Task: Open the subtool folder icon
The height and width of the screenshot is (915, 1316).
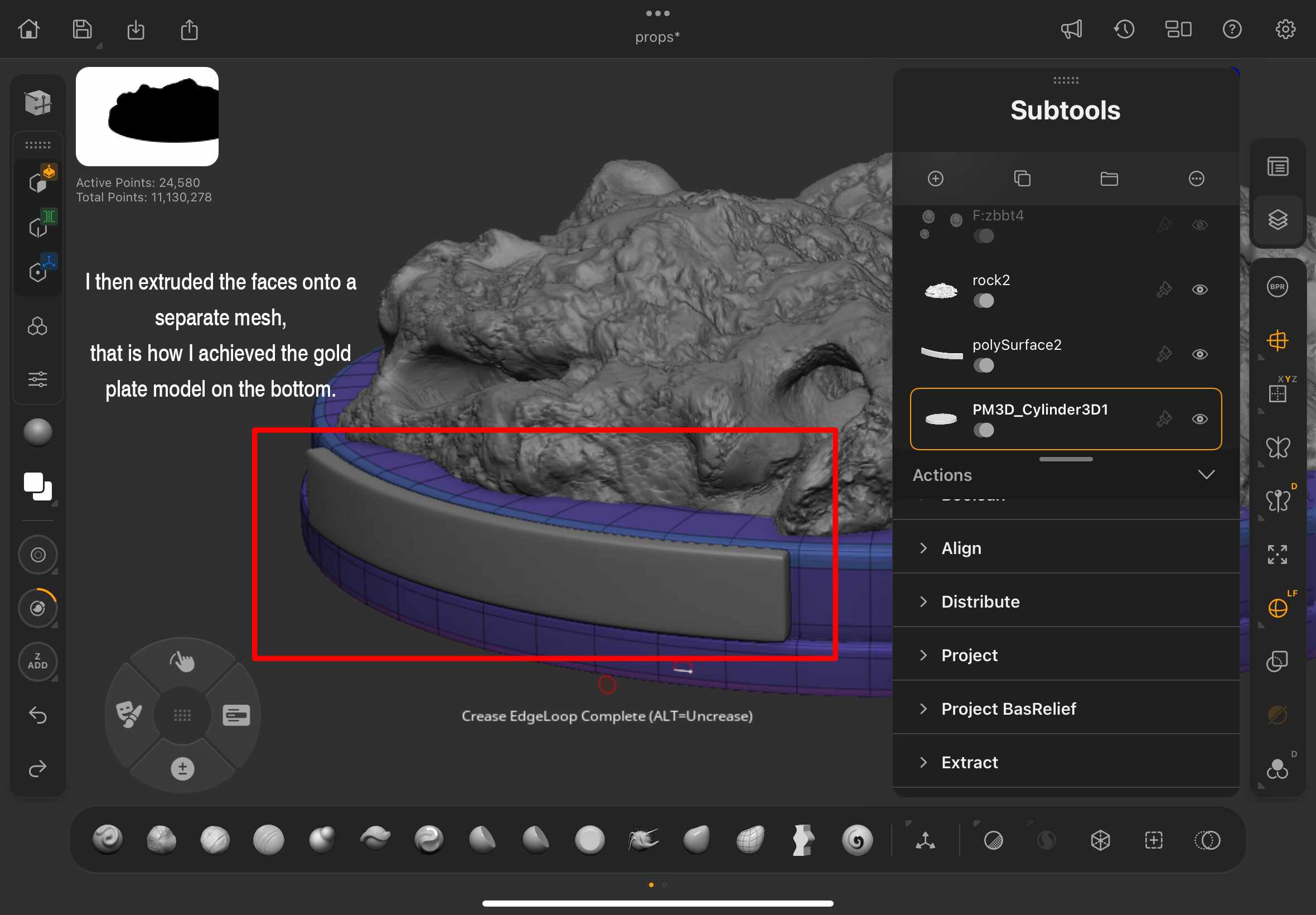Action: (x=1109, y=179)
